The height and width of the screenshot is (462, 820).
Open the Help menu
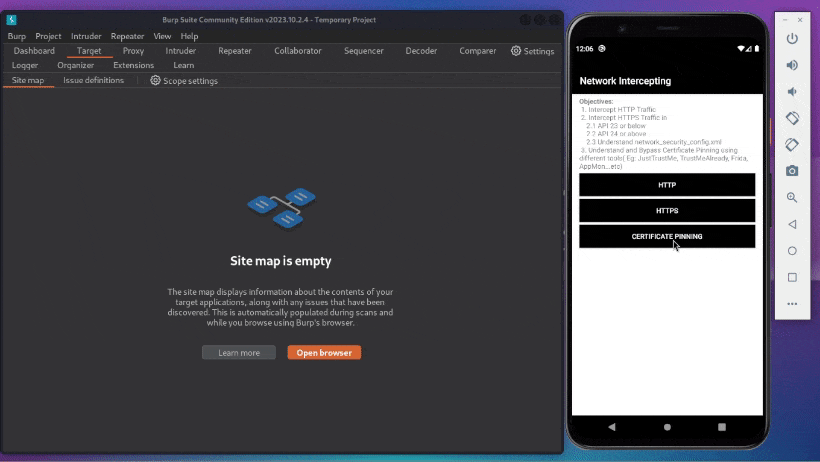click(x=189, y=36)
